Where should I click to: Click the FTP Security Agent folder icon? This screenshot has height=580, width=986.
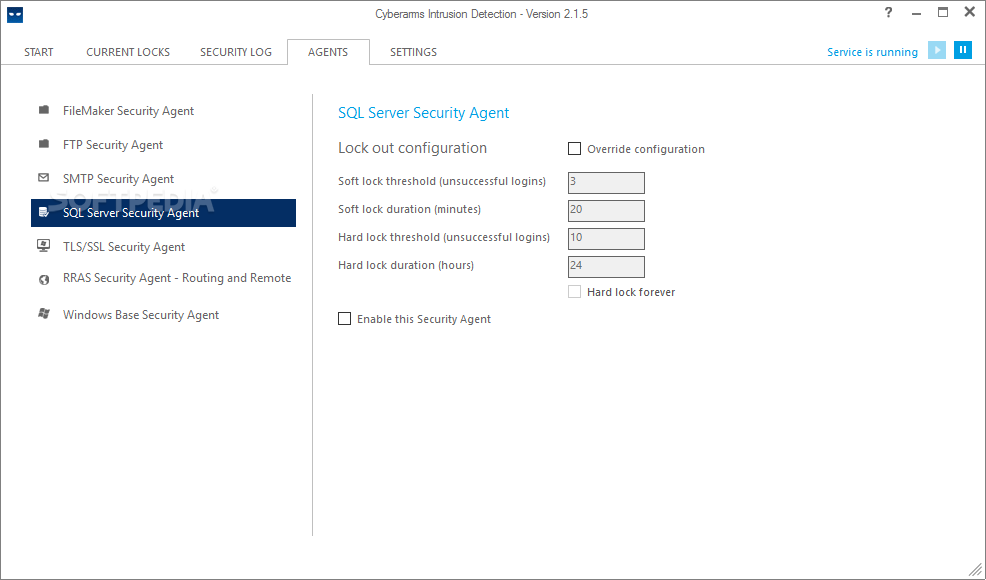point(43,144)
